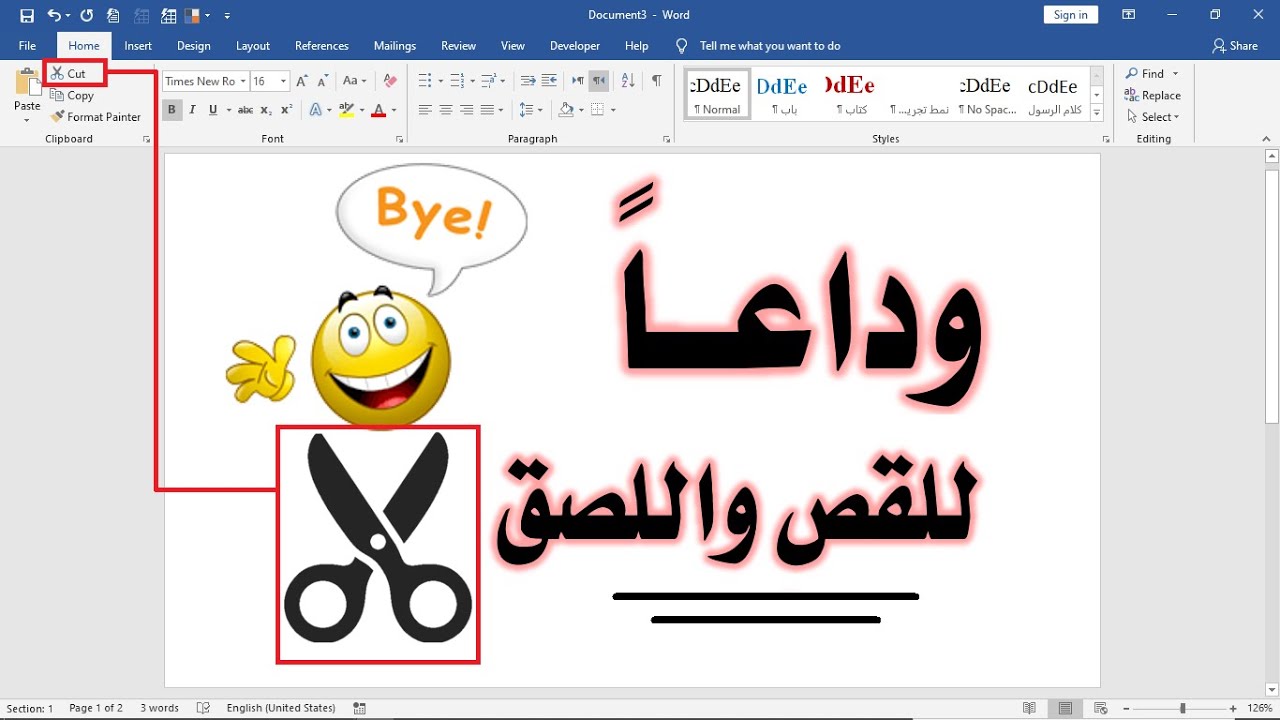Increase font size with Grow Font icon

[x=302, y=81]
